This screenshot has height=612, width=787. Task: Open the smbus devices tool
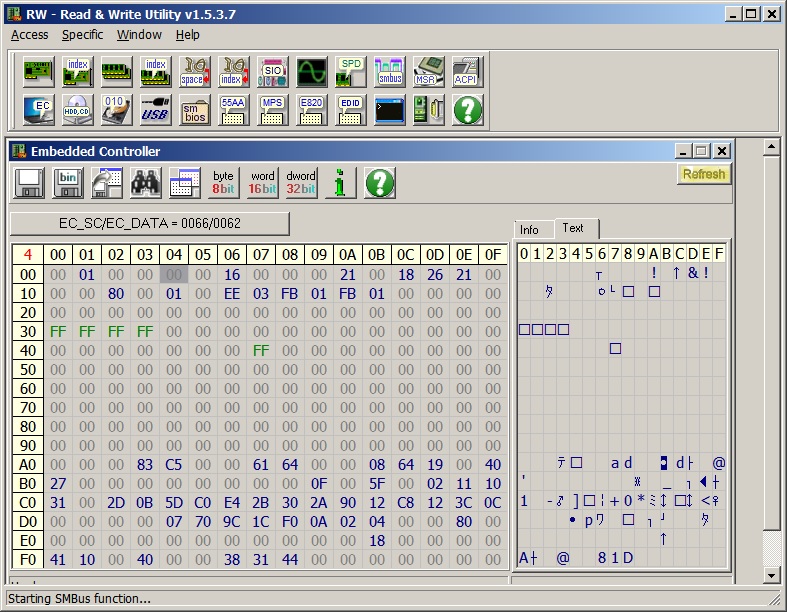(x=389, y=71)
